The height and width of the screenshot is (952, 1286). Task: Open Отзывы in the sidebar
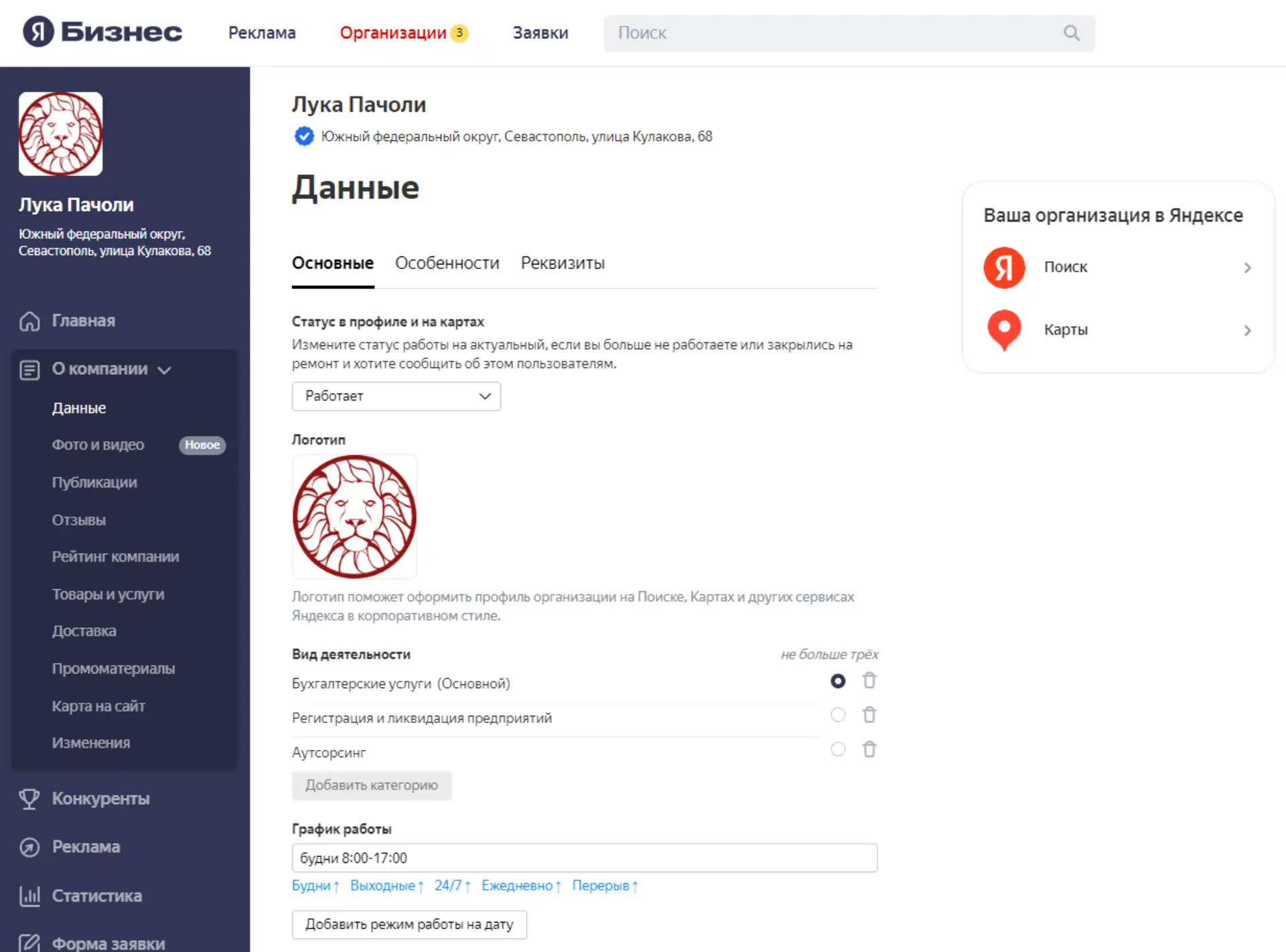79,520
